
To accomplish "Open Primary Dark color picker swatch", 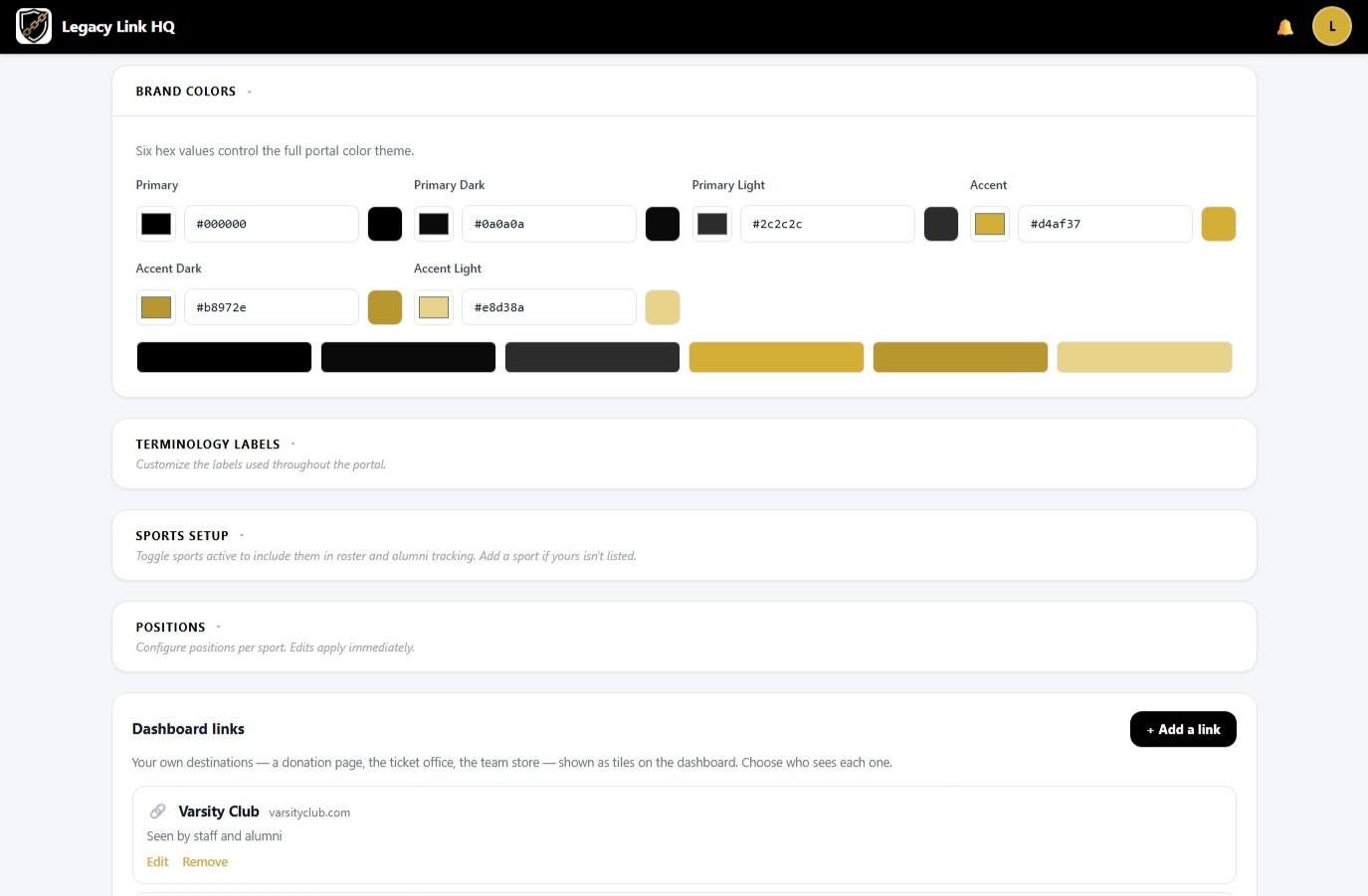I will coord(434,224).
